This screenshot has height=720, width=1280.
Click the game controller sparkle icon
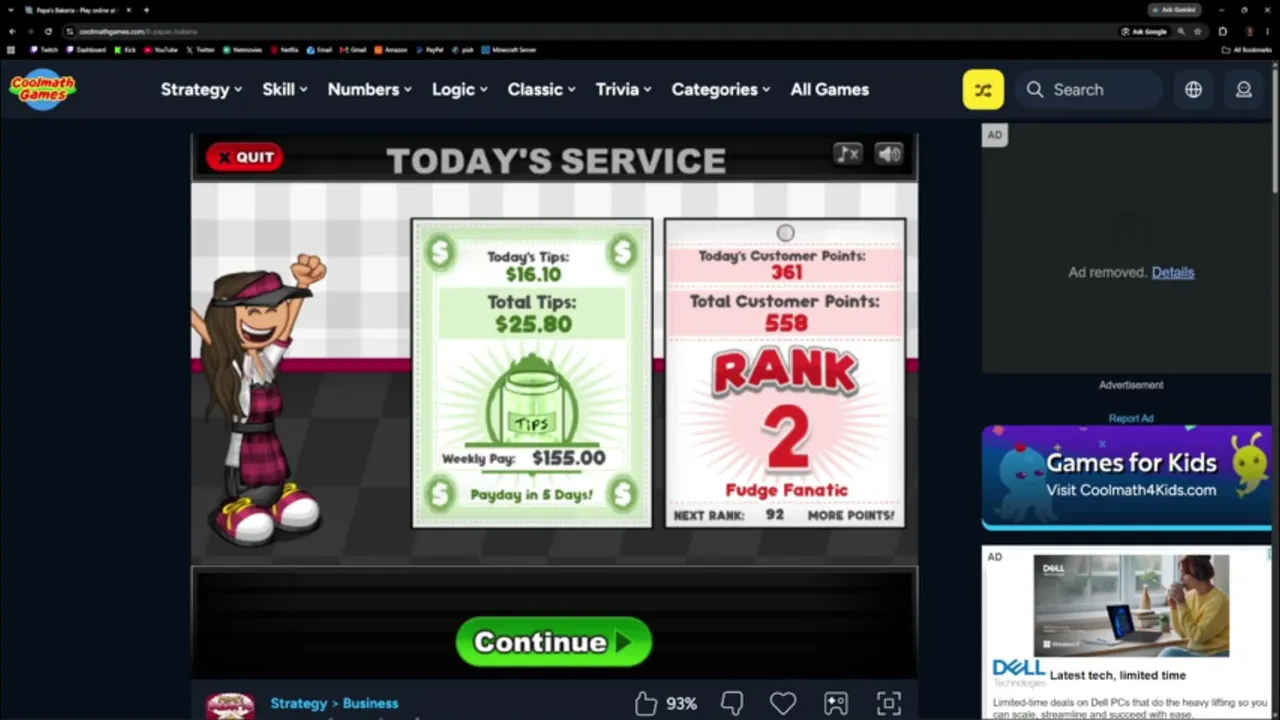click(836, 704)
